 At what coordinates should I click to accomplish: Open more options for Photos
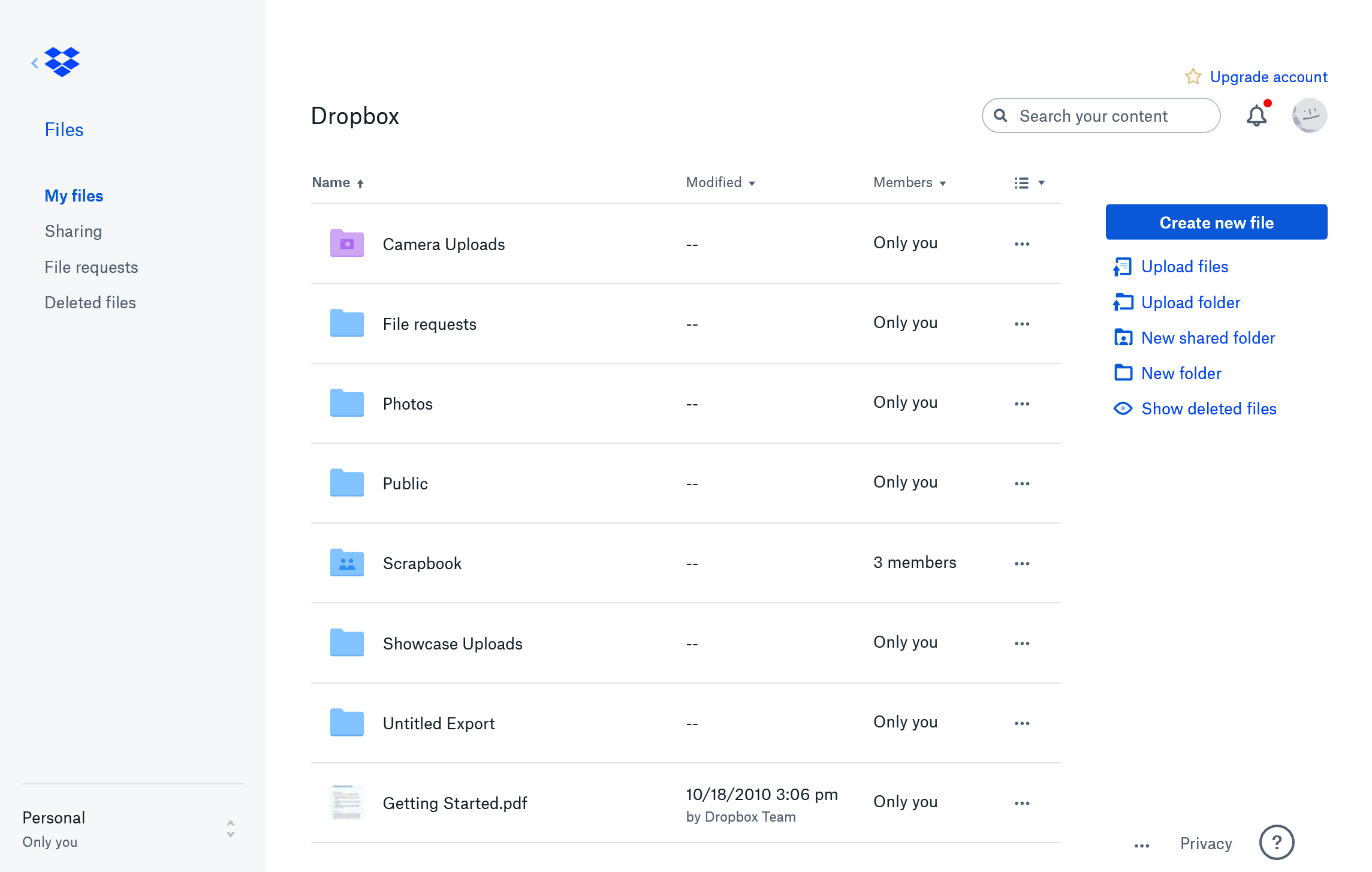(1022, 404)
